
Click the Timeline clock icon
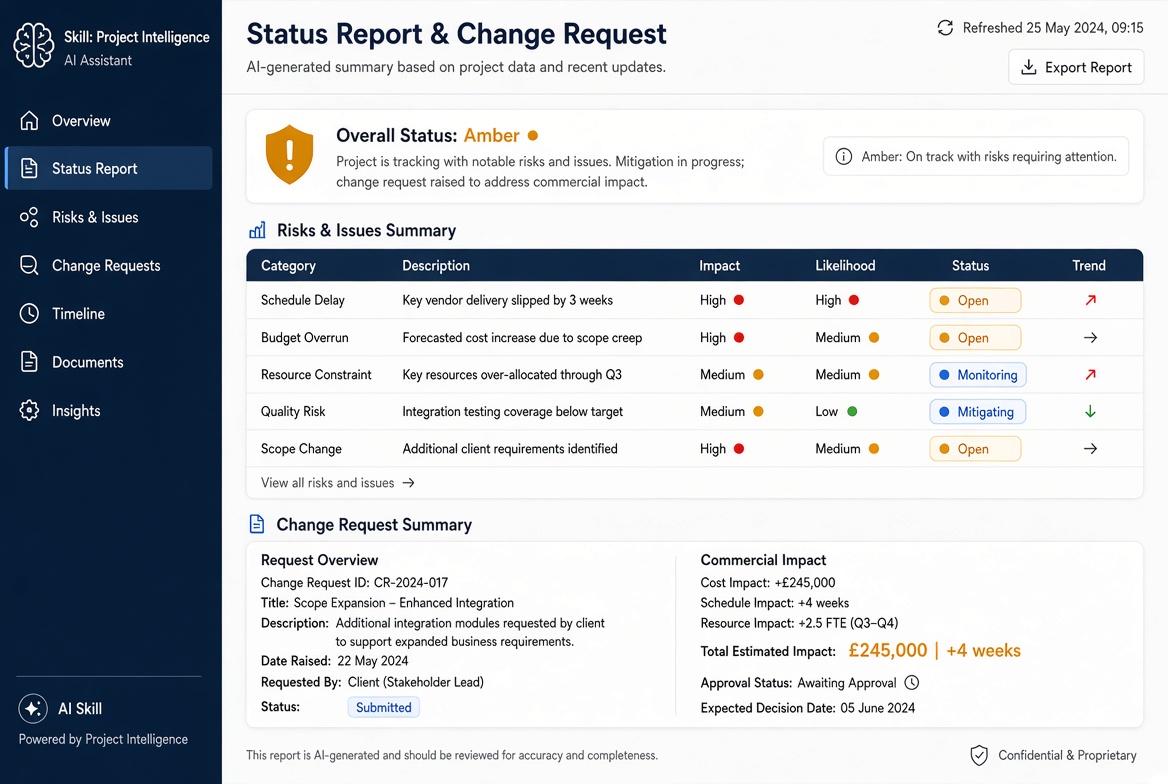click(x=29, y=314)
